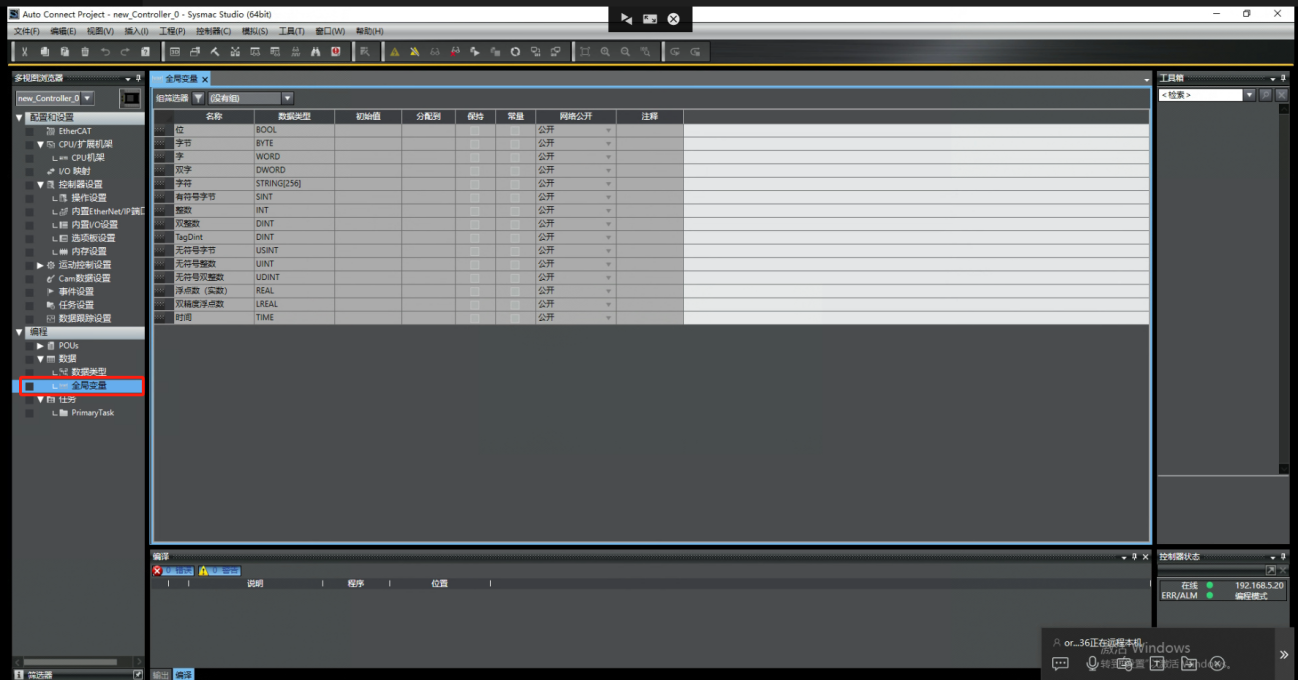The height and width of the screenshot is (680, 1298).
Task: Open the new_Controller_0 device dropdown
Action: [88, 98]
